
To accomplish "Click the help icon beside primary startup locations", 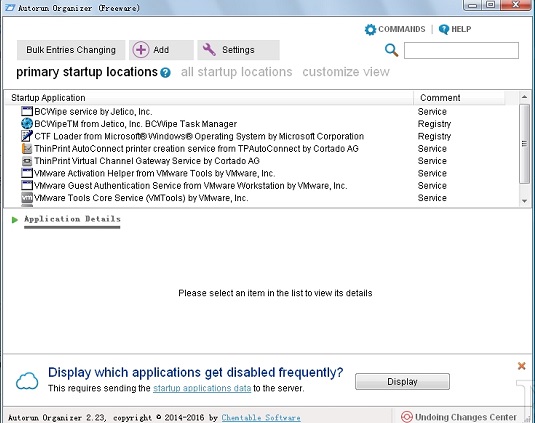I will (165, 72).
